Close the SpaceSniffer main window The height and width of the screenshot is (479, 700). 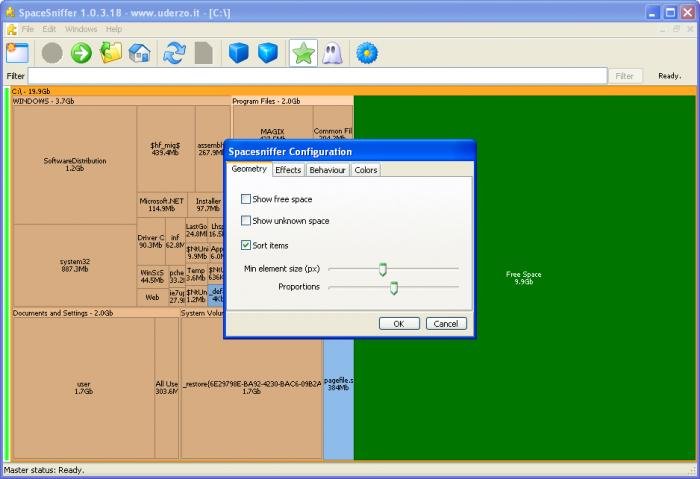(x=688, y=12)
